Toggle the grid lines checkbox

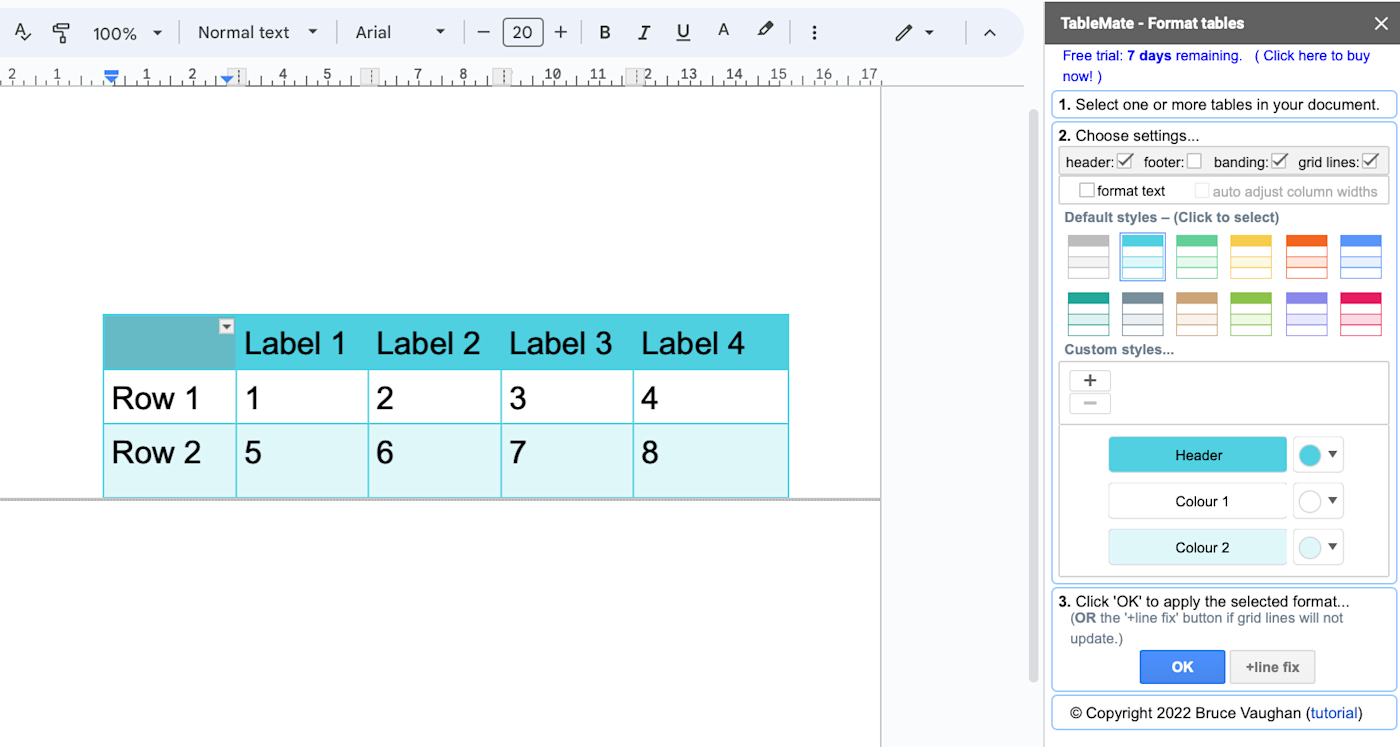click(x=1370, y=160)
